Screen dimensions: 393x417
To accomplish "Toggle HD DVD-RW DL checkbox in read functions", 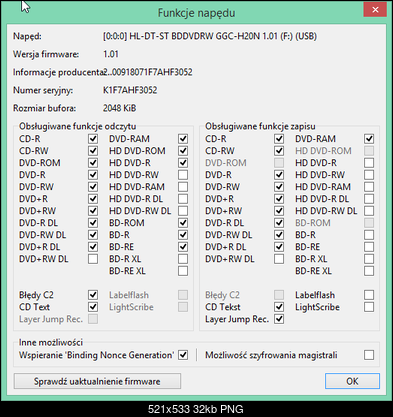I will click(x=183, y=211).
